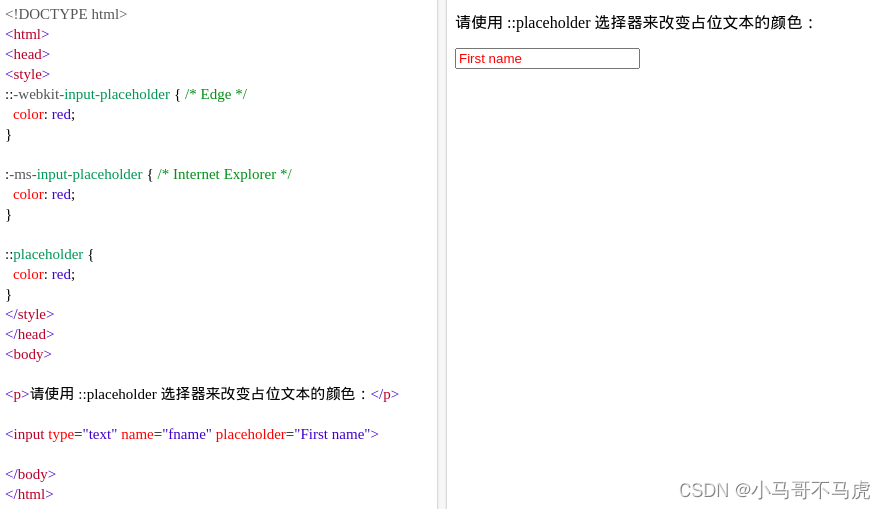Click the placeholder="First name" attribute

click(293, 435)
